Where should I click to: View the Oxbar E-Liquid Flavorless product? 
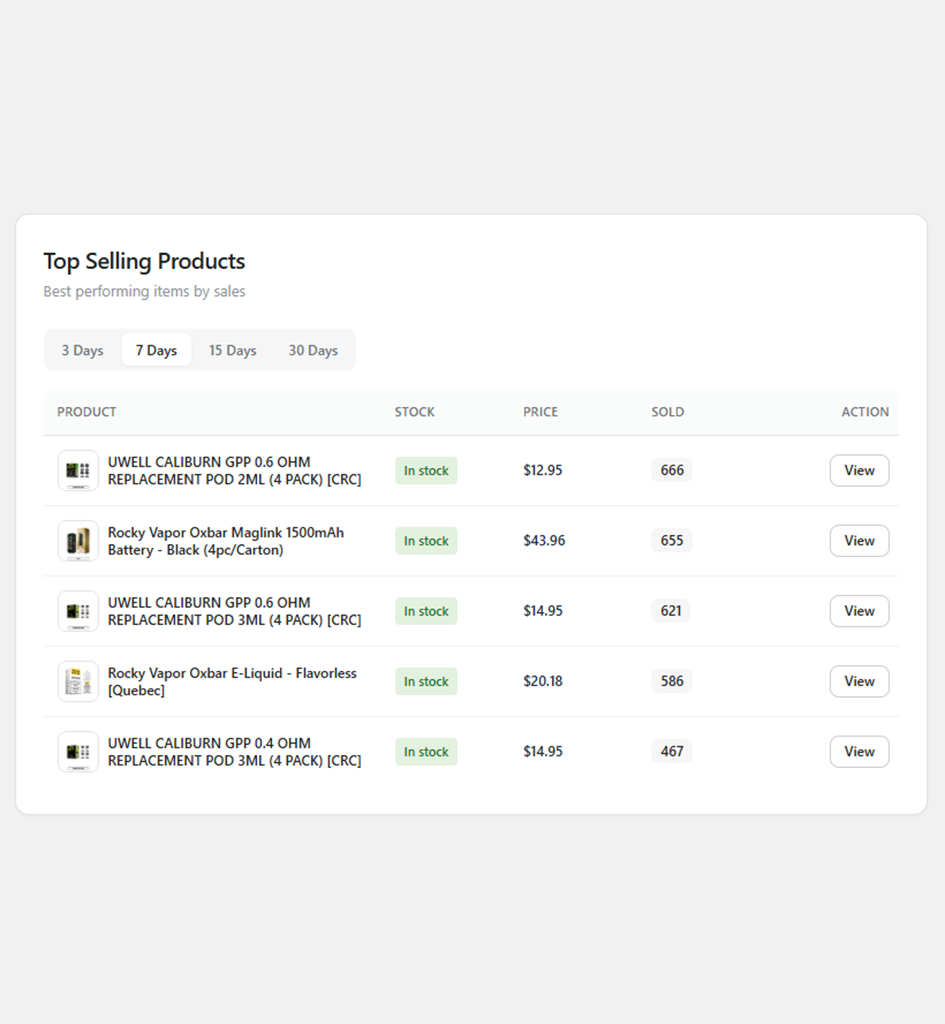pyautogui.click(x=859, y=681)
